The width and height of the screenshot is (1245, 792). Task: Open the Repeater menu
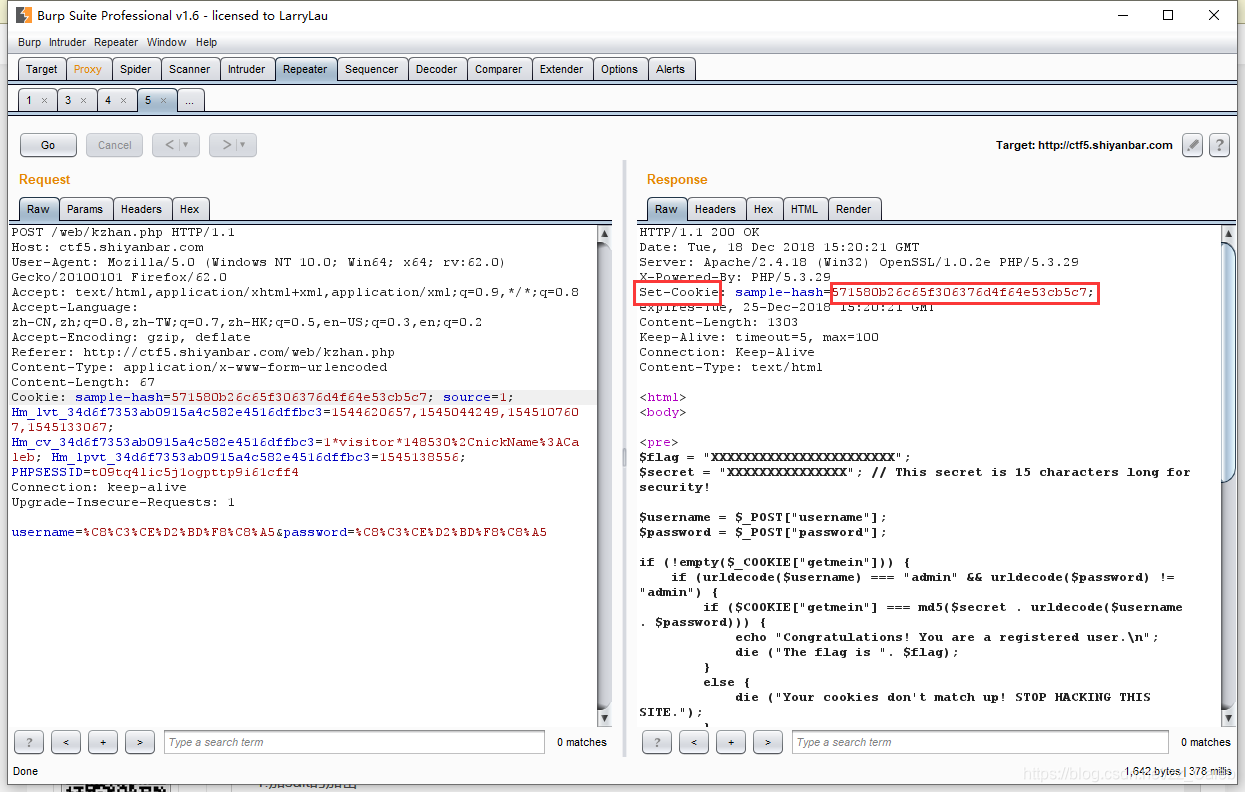(x=116, y=42)
